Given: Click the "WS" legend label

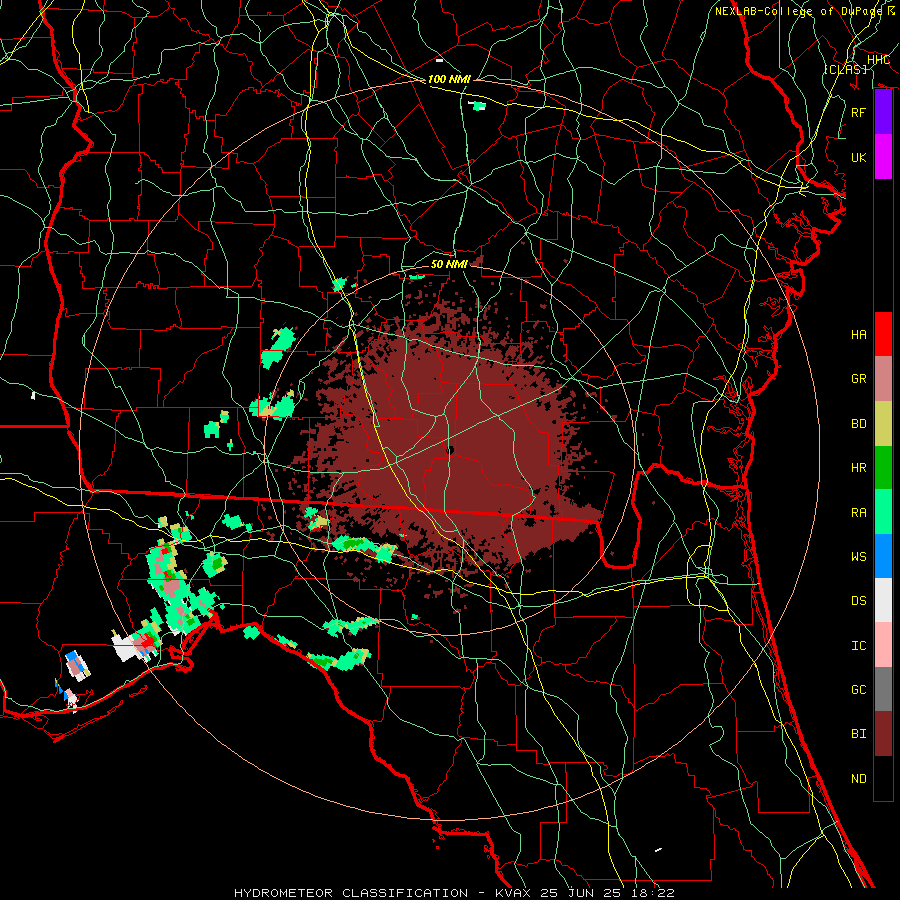Looking at the screenshot, I should [x=858, y=556].
